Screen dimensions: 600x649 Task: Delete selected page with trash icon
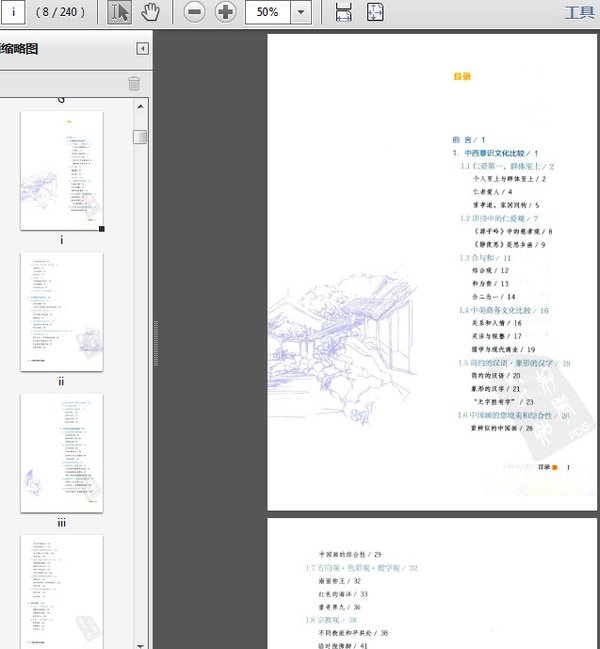(x=135, y=84)
